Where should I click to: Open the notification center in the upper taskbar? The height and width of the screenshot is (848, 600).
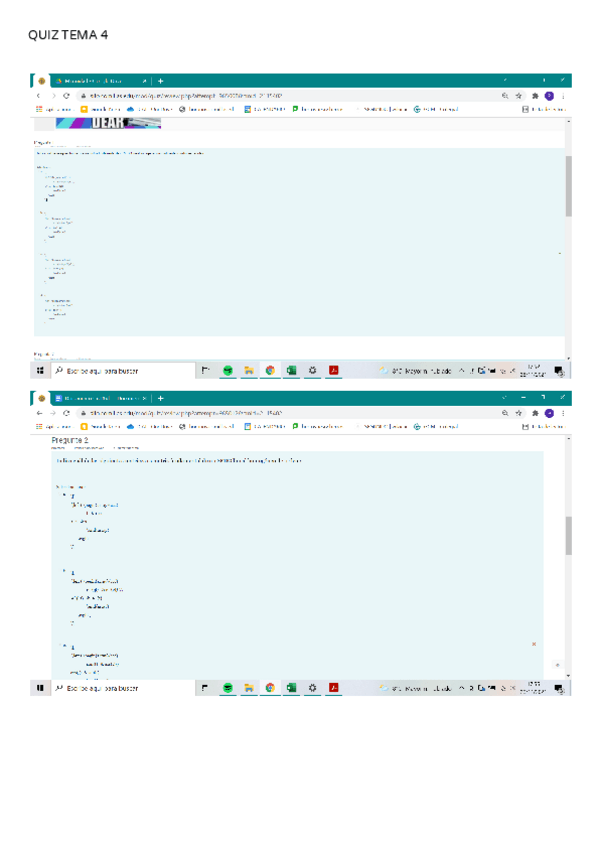pos(559,371)
